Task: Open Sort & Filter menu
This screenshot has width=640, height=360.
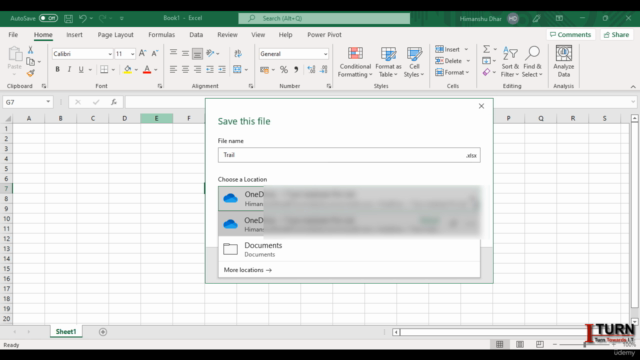Action: [510, 62]
